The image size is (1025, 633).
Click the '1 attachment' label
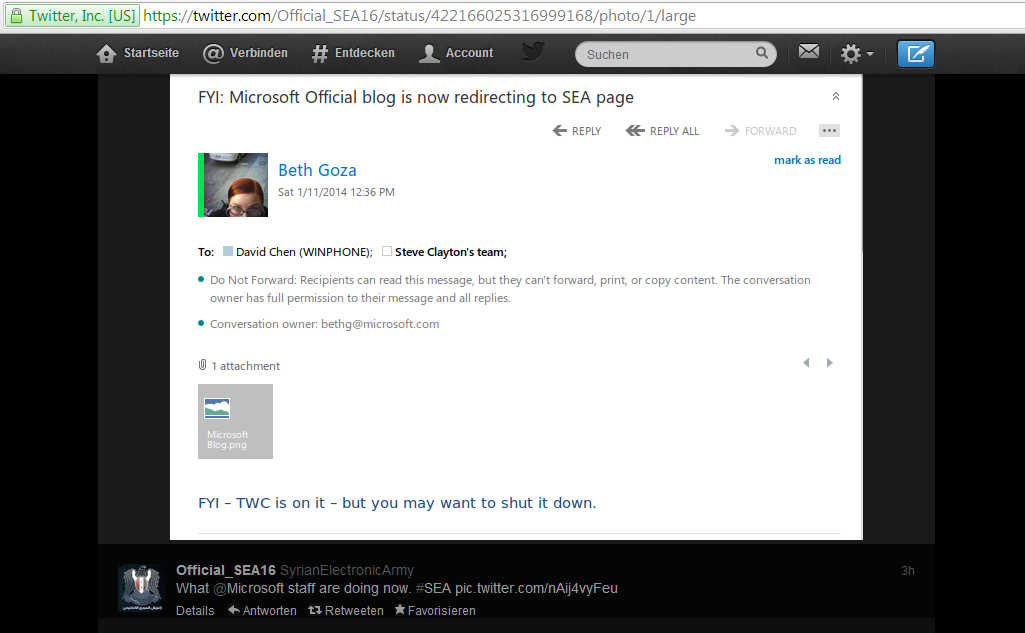245,366
